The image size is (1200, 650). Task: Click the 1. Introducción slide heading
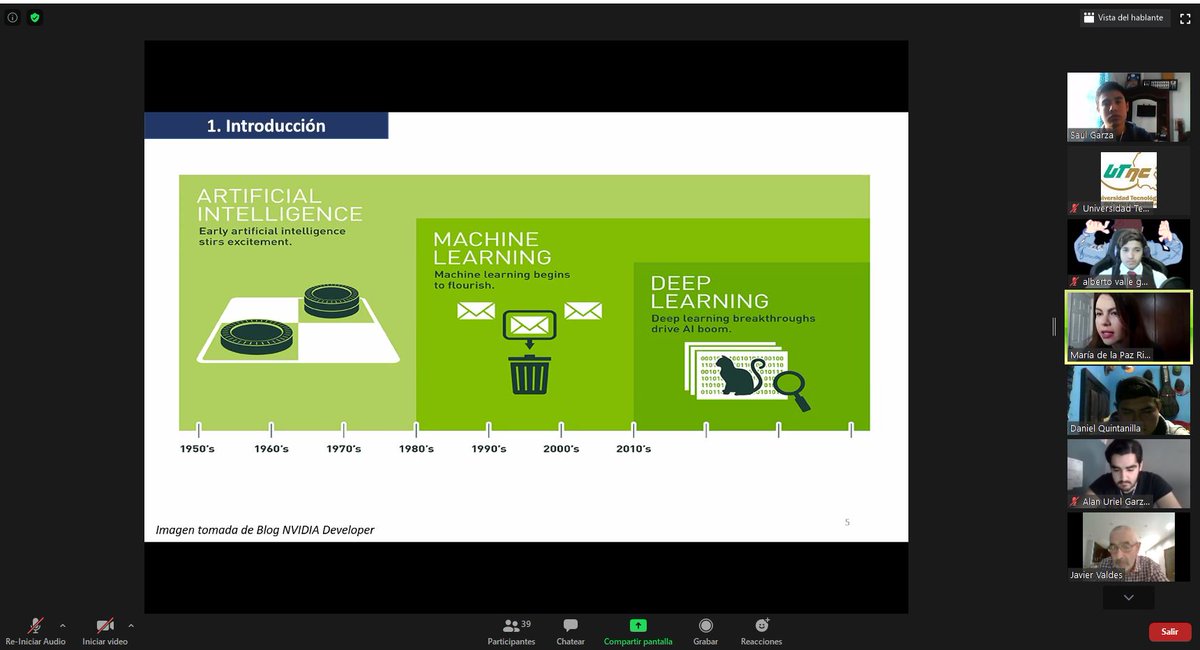(x=266, y=126)
